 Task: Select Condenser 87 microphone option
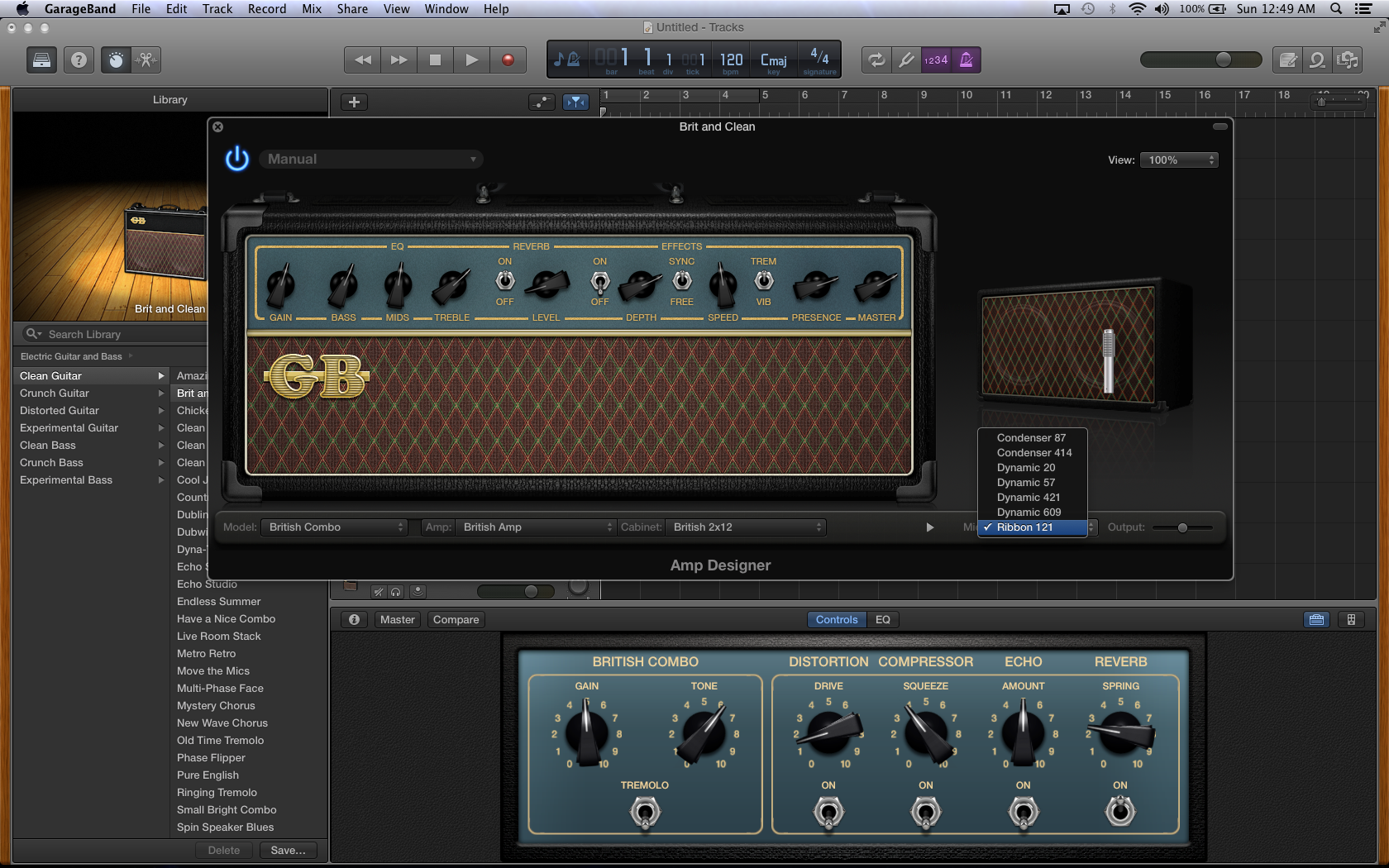pos(1031,437)
